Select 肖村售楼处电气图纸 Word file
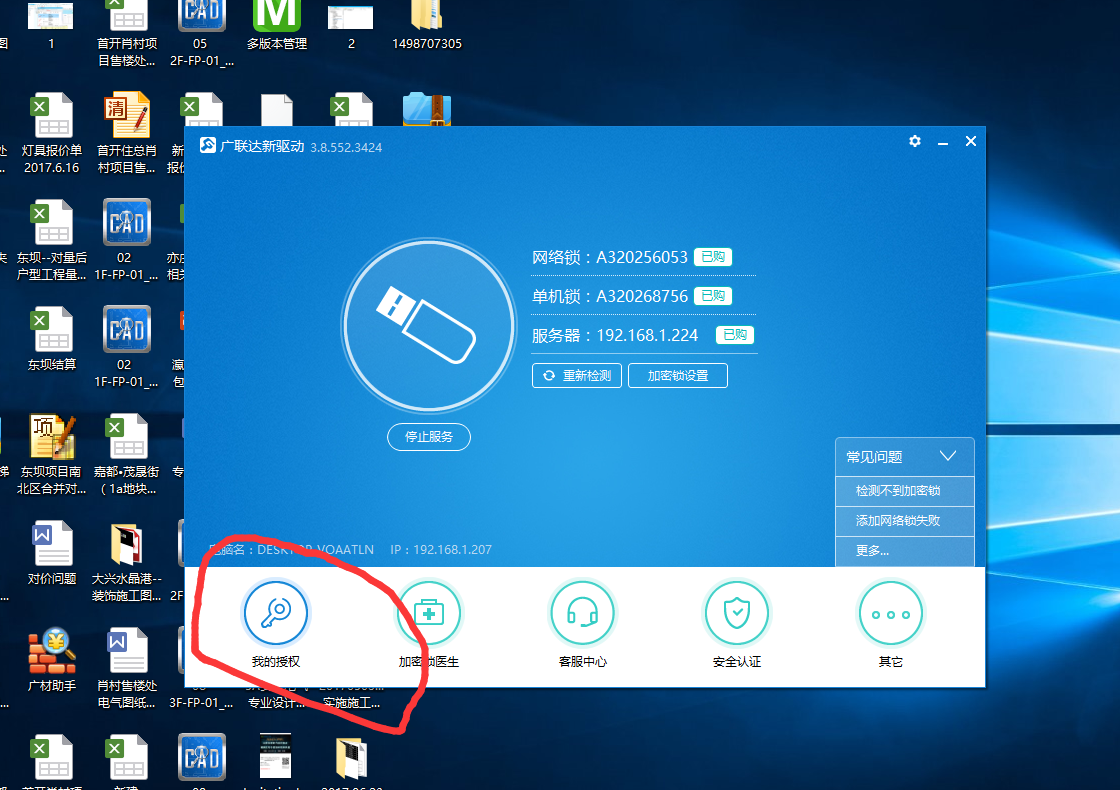This screenshot has width=1120, height=790. click(126, 669)
